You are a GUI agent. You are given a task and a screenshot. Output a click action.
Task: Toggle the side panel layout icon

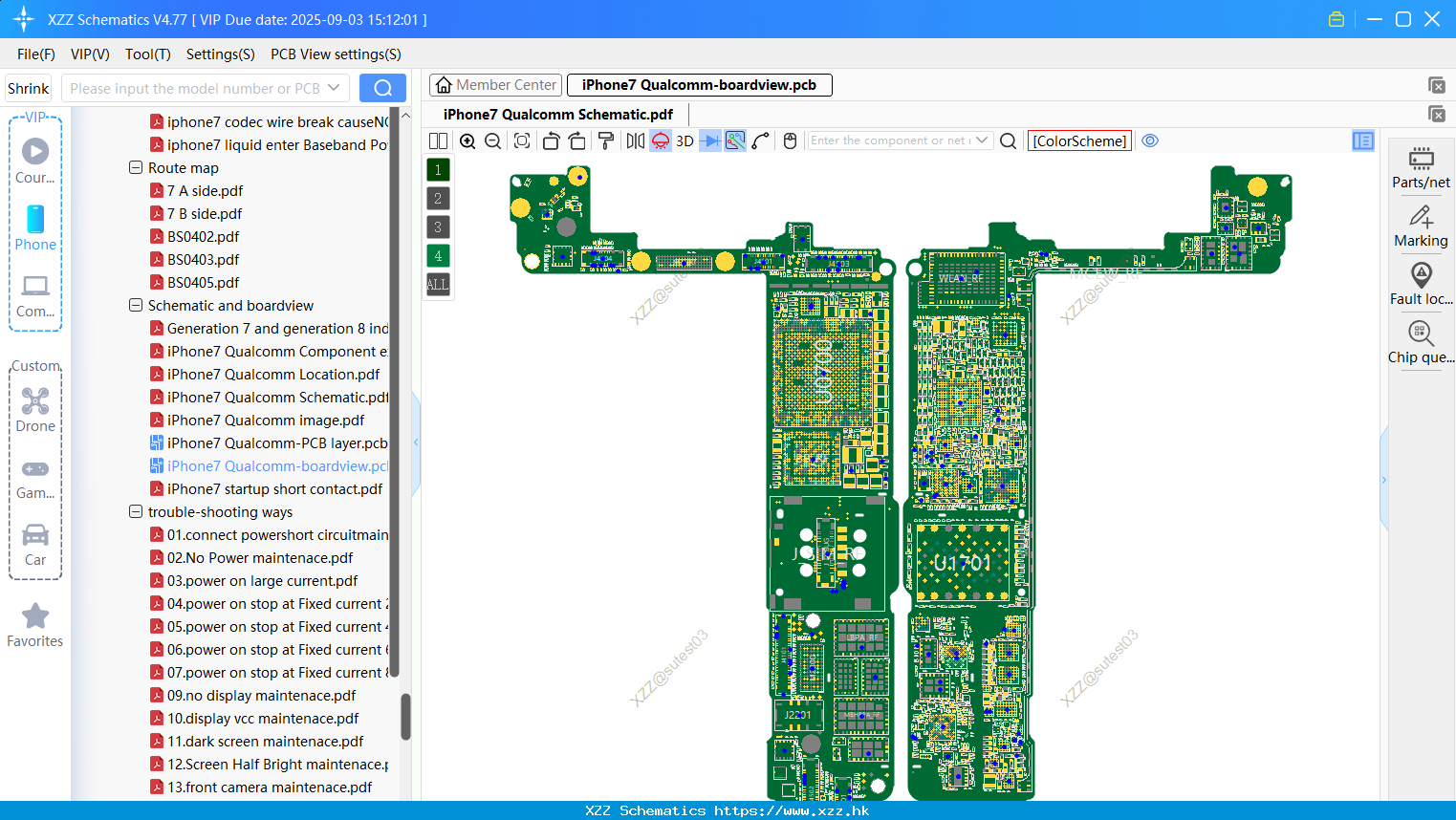pos(1363,140)
